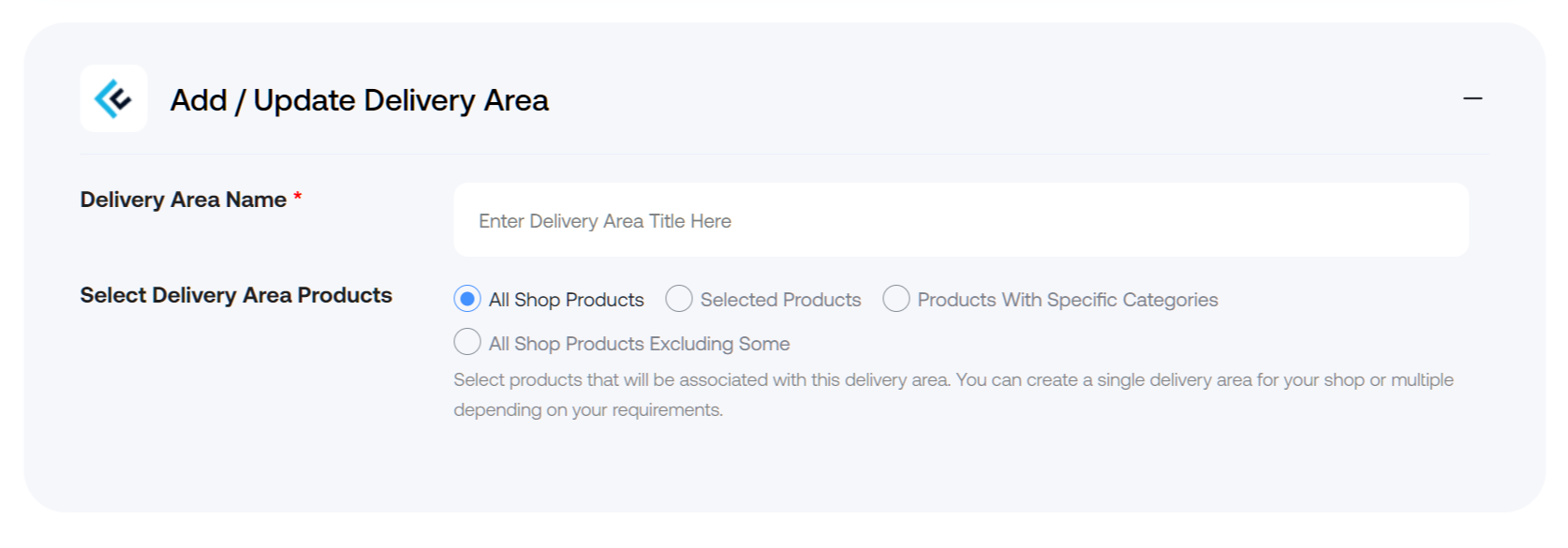Click the 'Add / Update Delivery Area' heading
Viewport: 1568px width, 548px height.
tap(360, 100)
